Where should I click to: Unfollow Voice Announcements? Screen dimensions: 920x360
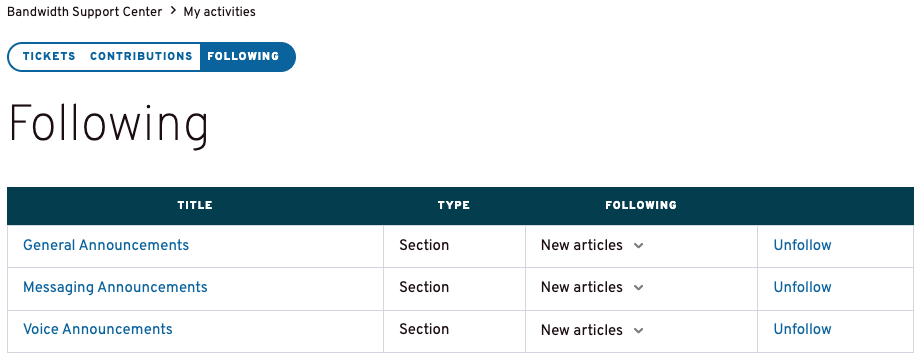tap(802, 330)
